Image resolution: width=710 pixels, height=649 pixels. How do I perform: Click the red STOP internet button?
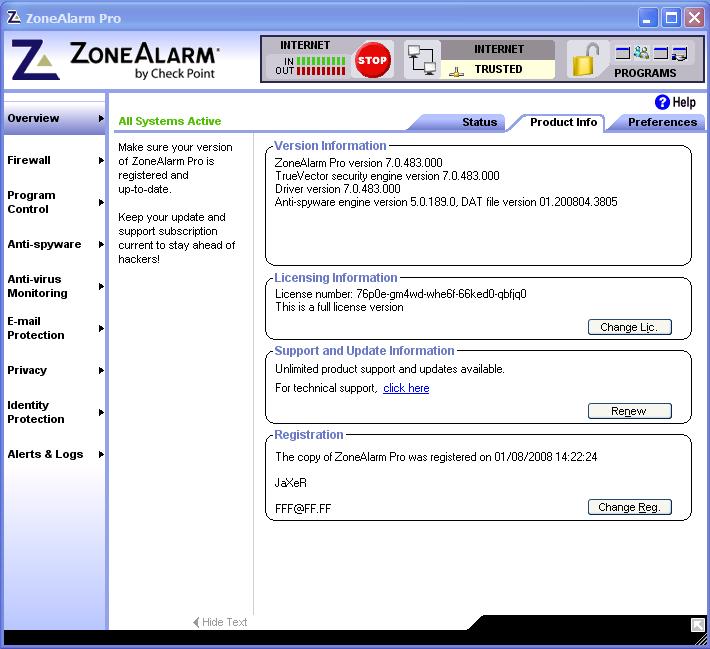372,60
